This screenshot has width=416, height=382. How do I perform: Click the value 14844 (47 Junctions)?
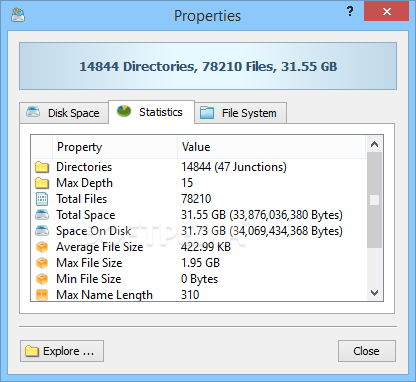(x=234, y=167)
